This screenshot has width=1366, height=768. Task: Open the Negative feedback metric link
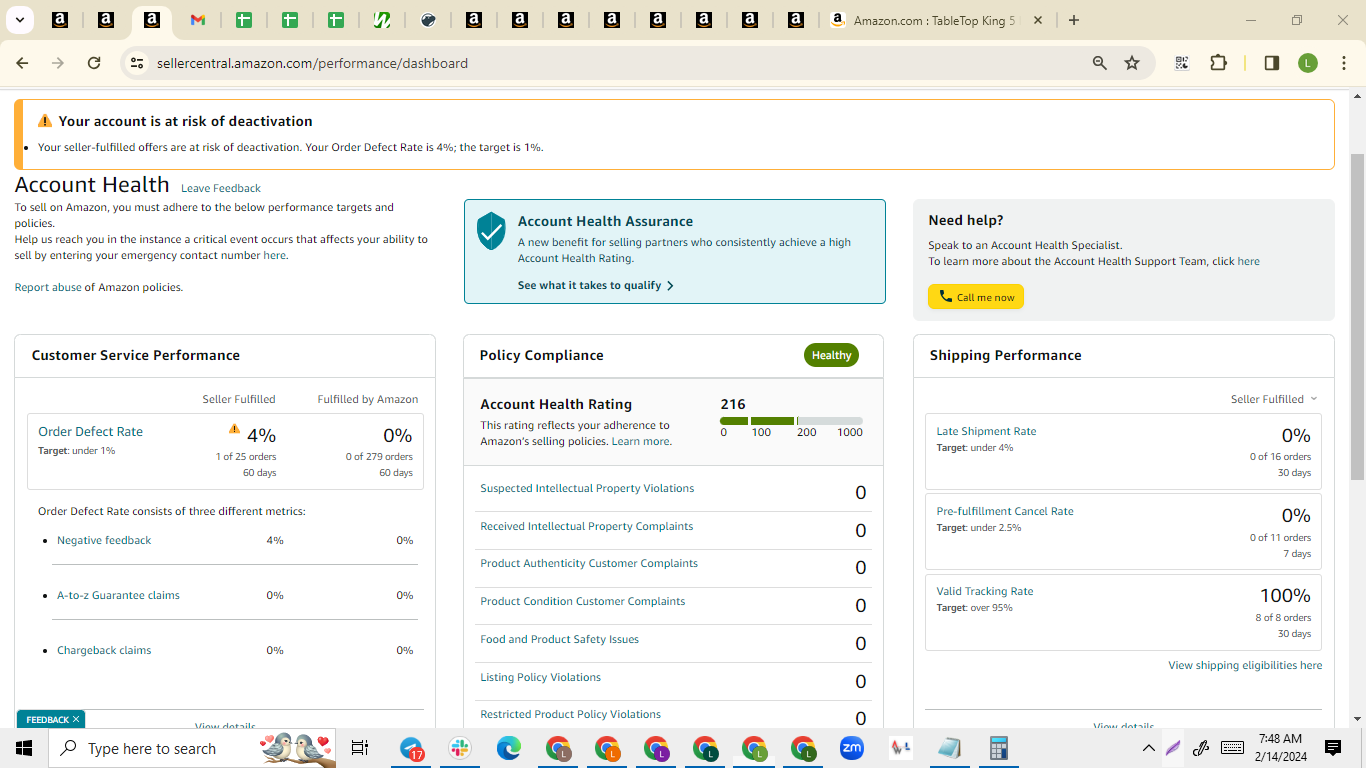tap(104, 540)
